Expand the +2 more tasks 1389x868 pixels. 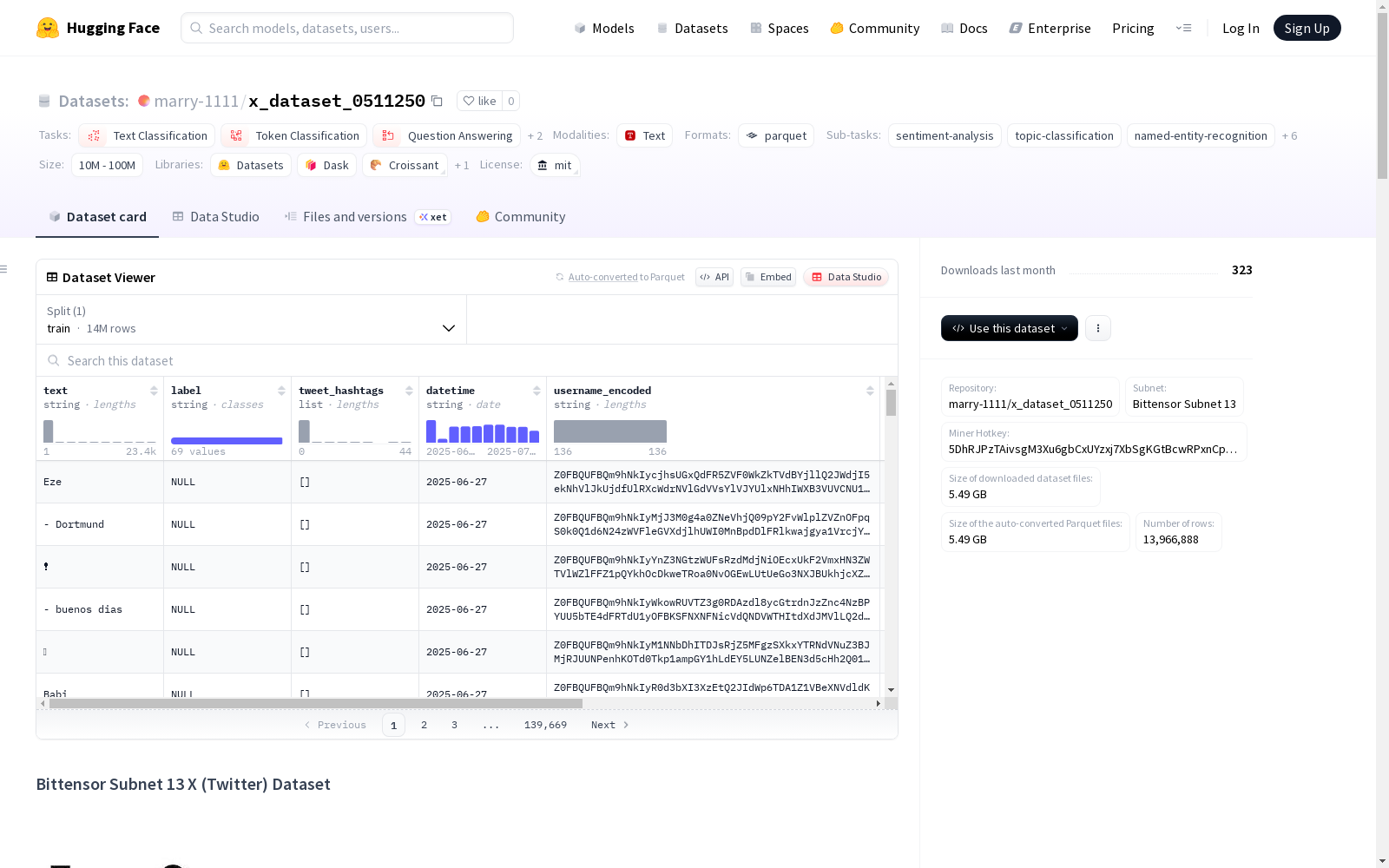point(535,135)
